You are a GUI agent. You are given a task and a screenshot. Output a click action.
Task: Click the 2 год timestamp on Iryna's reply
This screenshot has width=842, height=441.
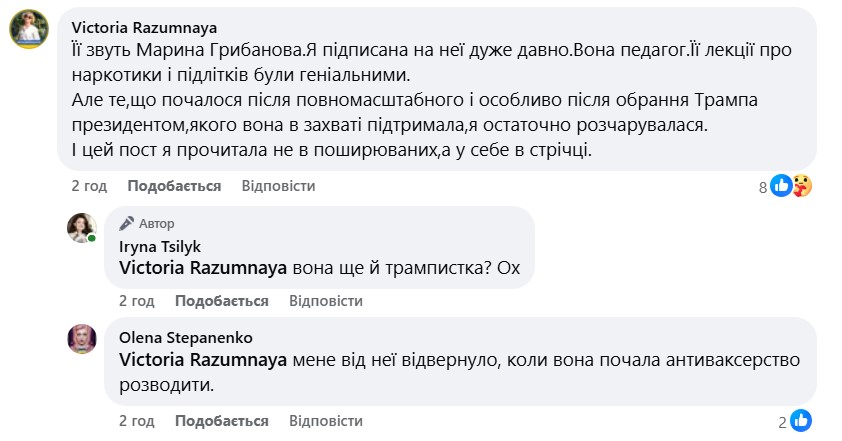click(x=137, y=300)
